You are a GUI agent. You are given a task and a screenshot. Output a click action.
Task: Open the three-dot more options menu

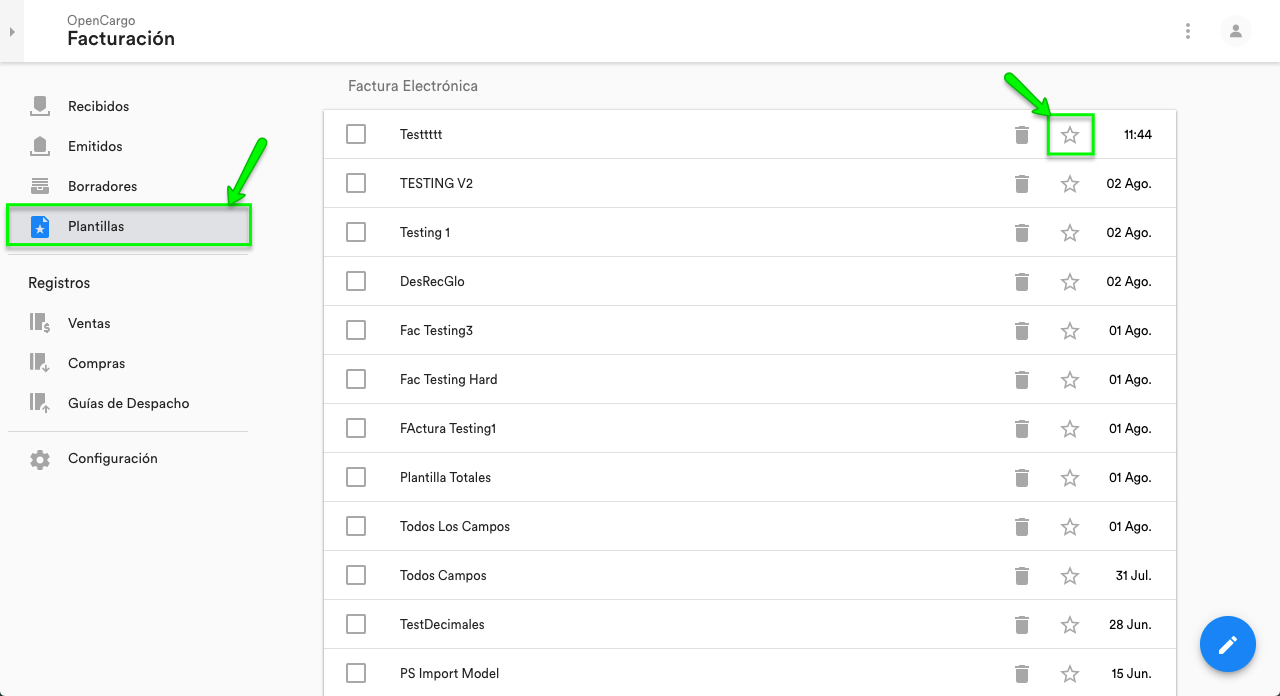1188,31
